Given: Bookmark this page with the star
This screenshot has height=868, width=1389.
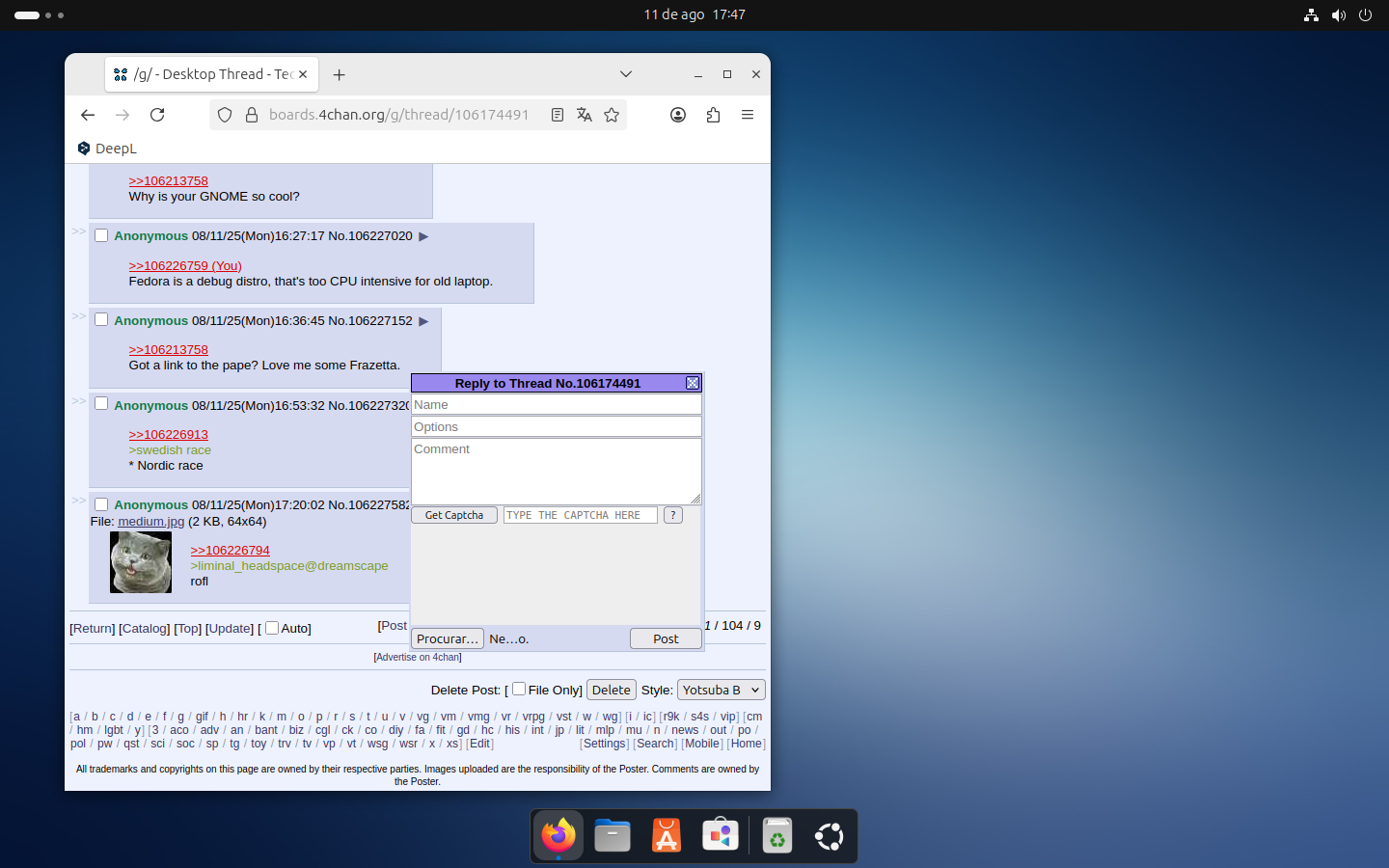Looking at the screenshot, I should [612, 115].
